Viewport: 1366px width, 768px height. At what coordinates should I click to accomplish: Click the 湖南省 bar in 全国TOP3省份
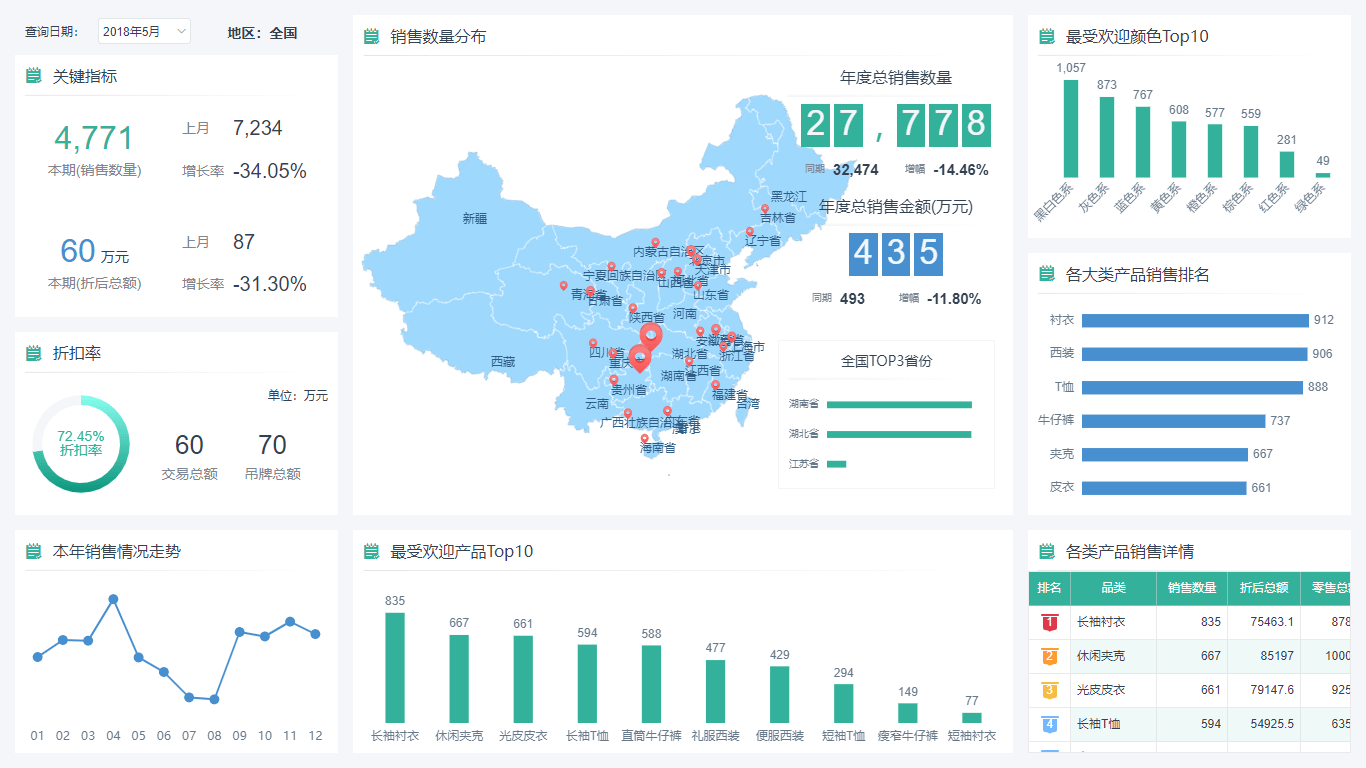(899, 405)
